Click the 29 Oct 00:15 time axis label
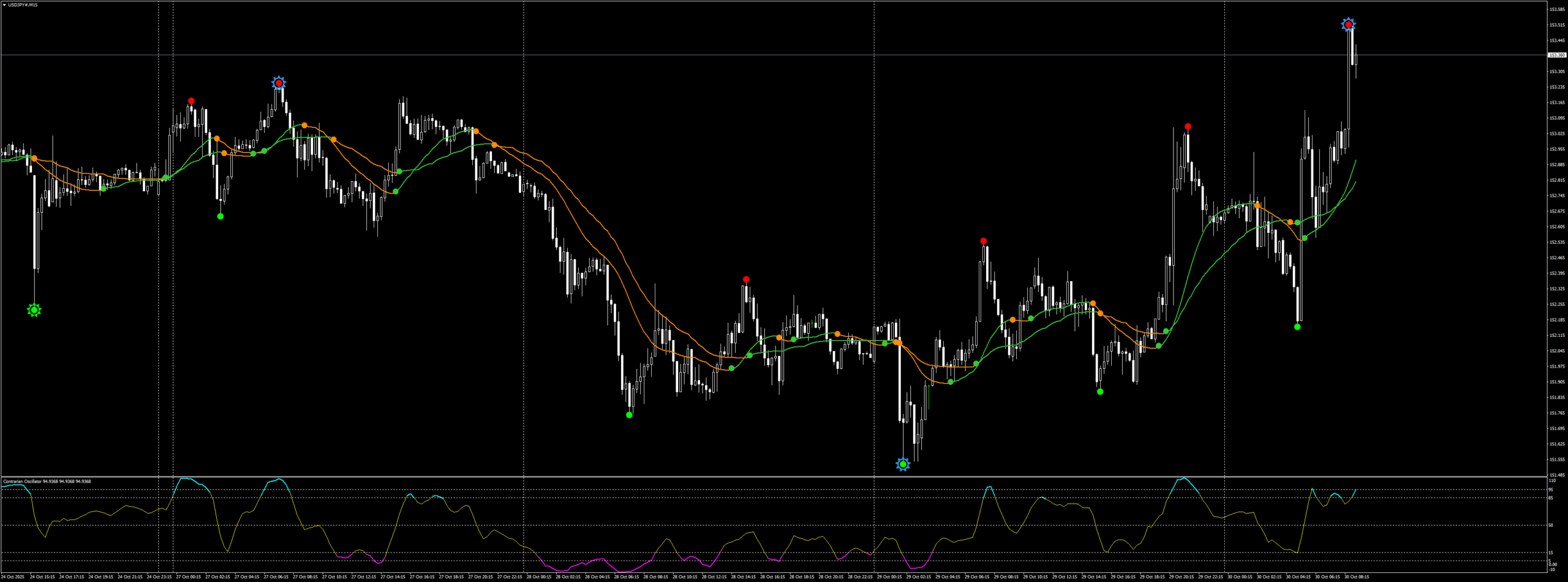Image resolution: width=1568 pixels, height=582 pixels. pyautogui.click(x=889, y=577)
